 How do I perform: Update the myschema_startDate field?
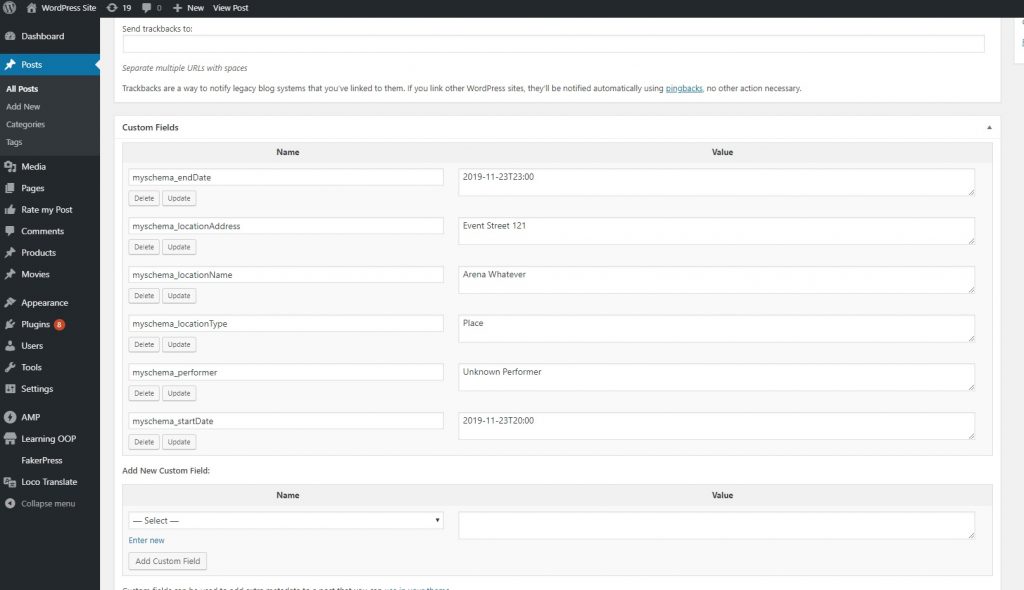(179, 442)
